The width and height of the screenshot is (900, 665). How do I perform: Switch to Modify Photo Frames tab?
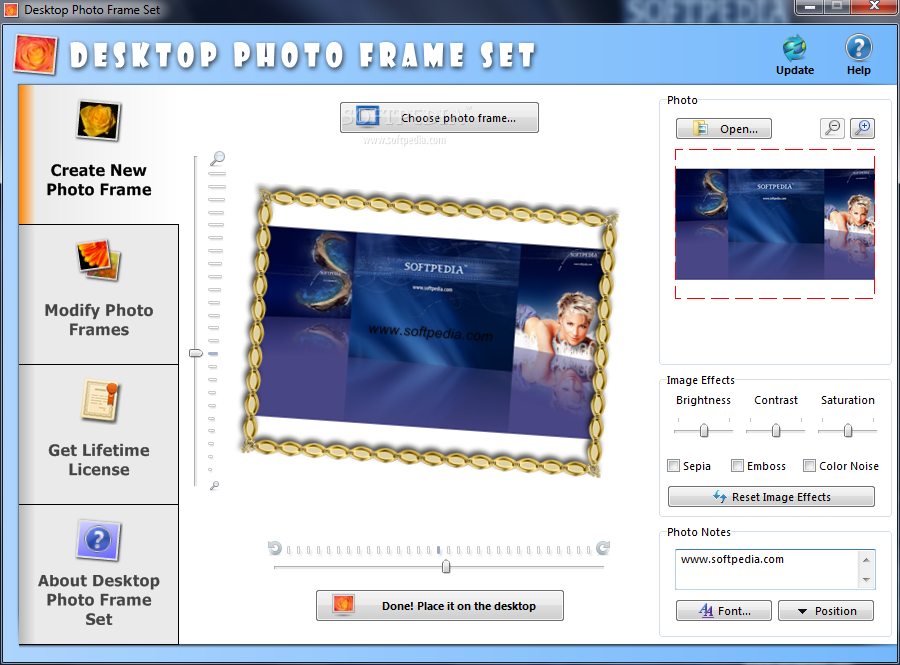pos(99,294)
